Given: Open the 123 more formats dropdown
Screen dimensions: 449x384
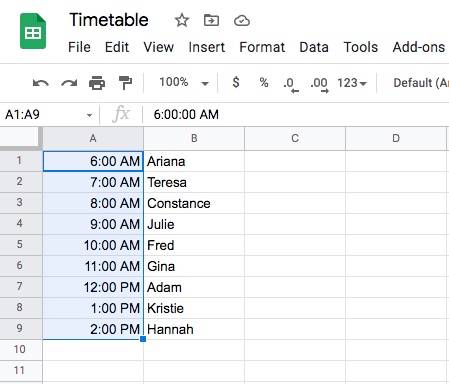Looking at the screenshot, I should click(x=352, y=83).
